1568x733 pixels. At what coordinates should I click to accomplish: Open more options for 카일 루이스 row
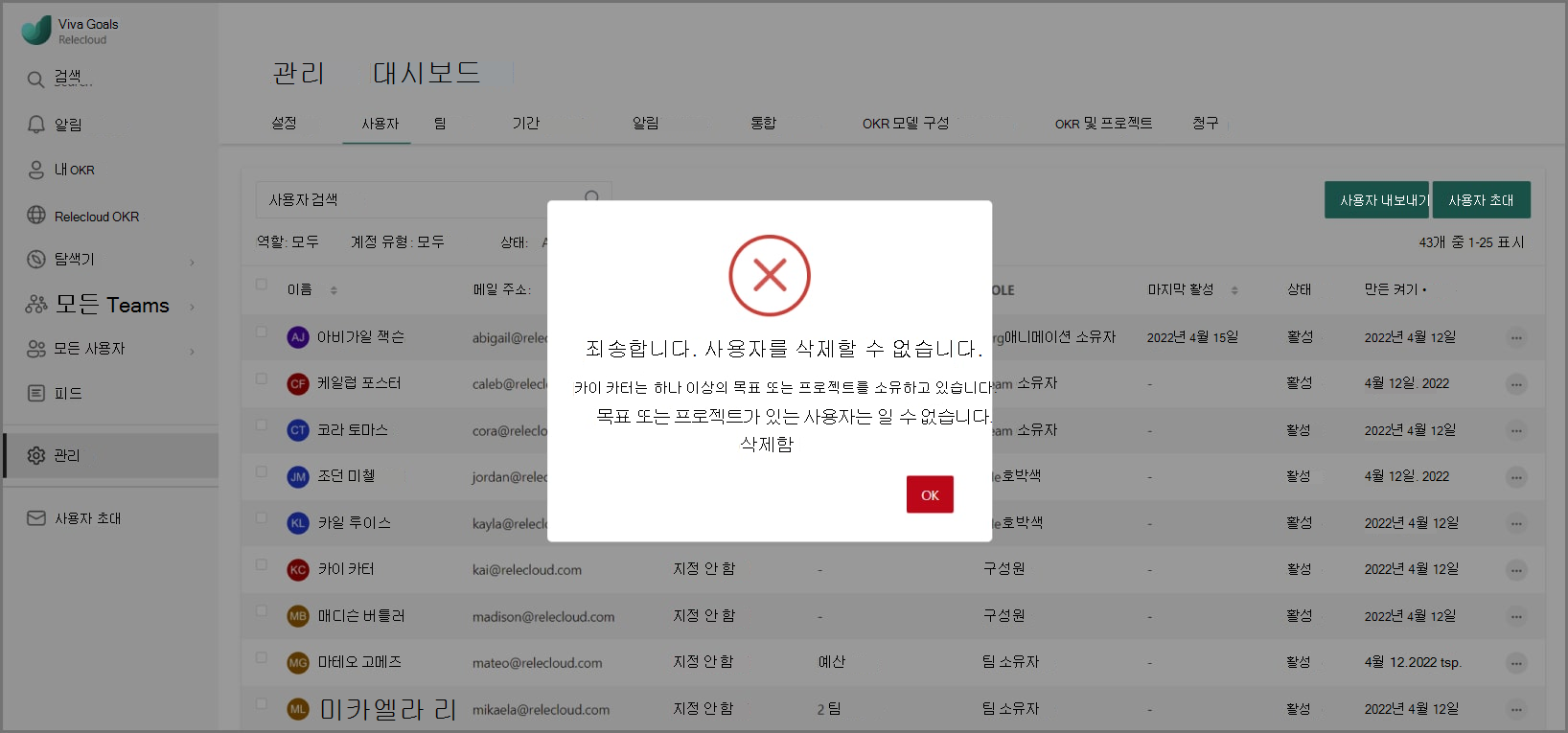coord(1516,524)
